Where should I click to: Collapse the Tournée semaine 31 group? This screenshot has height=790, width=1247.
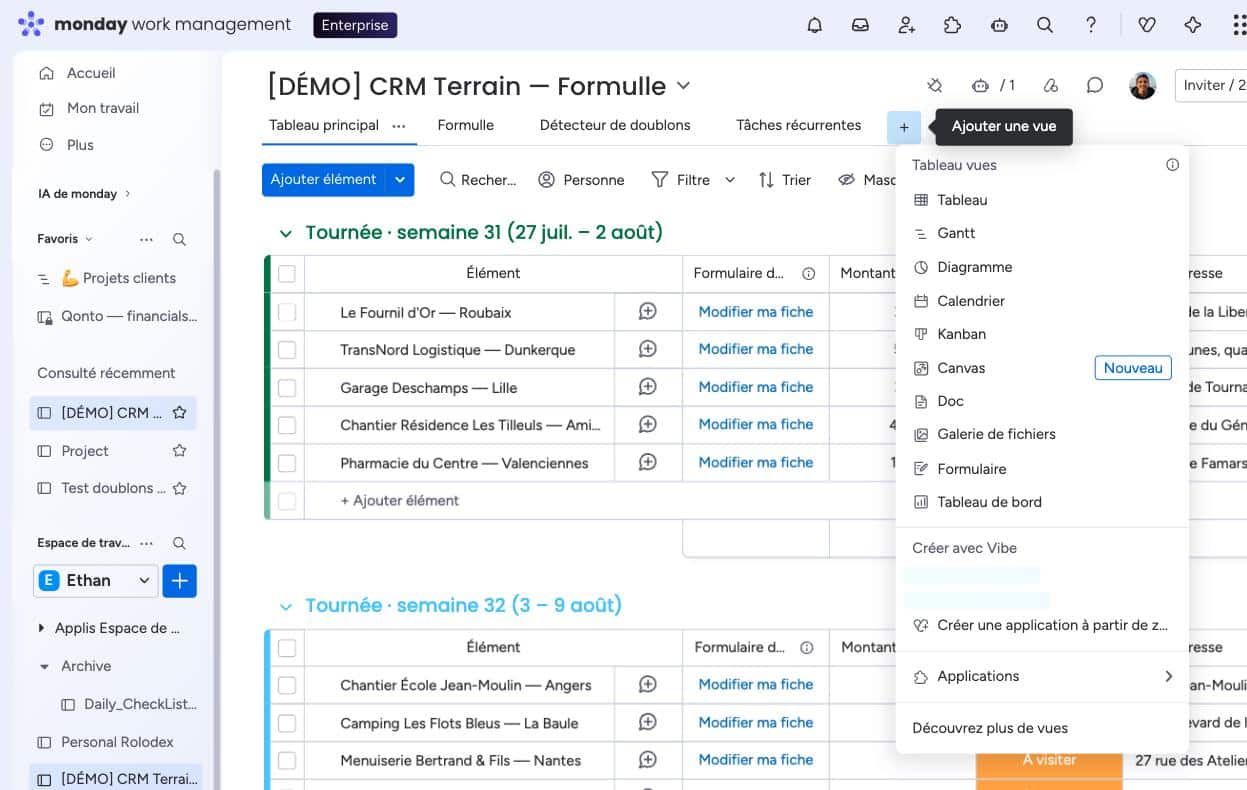tap(286, 233)
